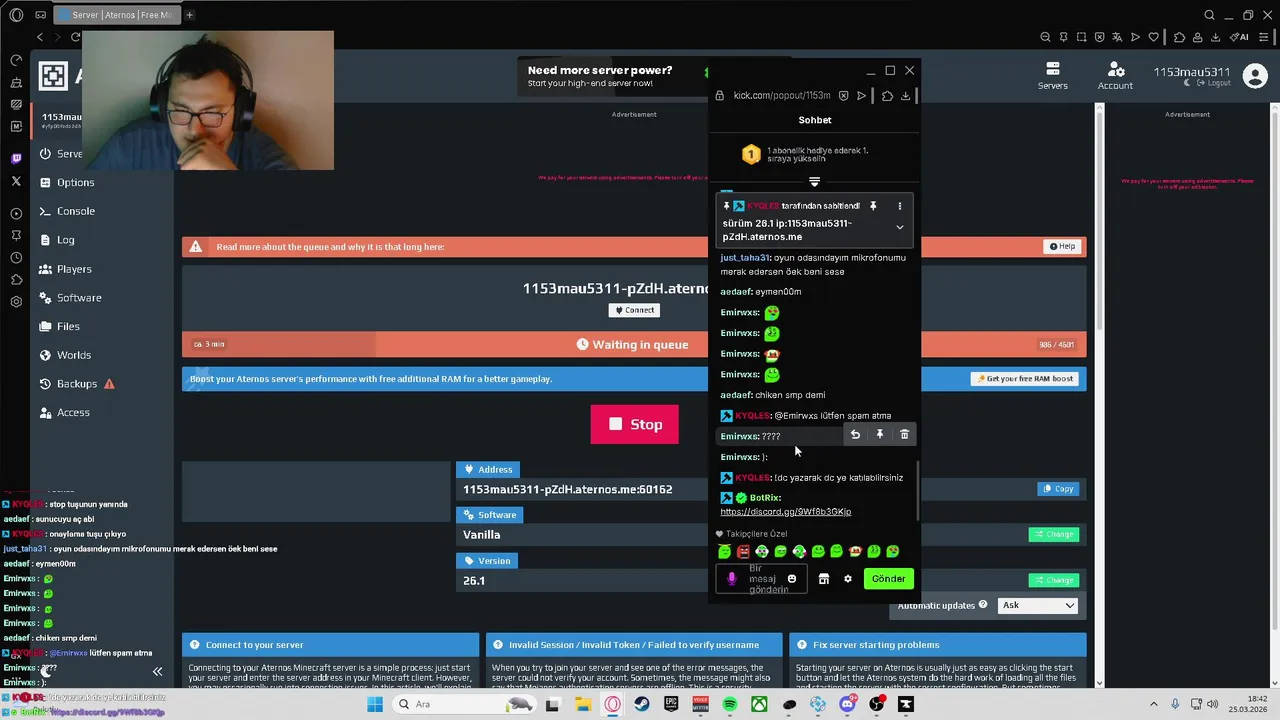Pin the Emirwxs ???? message

(880, 435)
